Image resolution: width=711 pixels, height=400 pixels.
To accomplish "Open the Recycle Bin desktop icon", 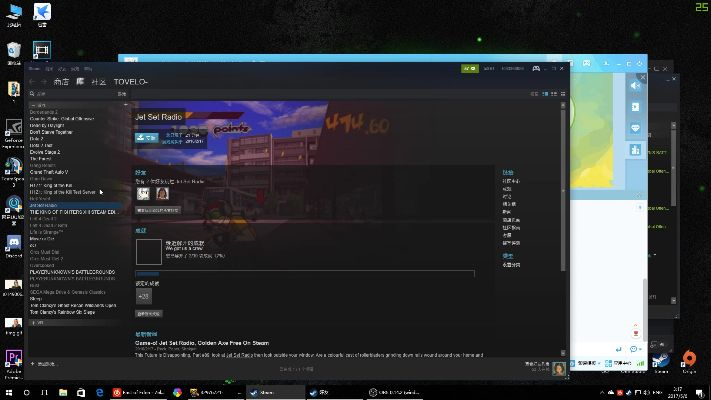I will click(14, 54).
